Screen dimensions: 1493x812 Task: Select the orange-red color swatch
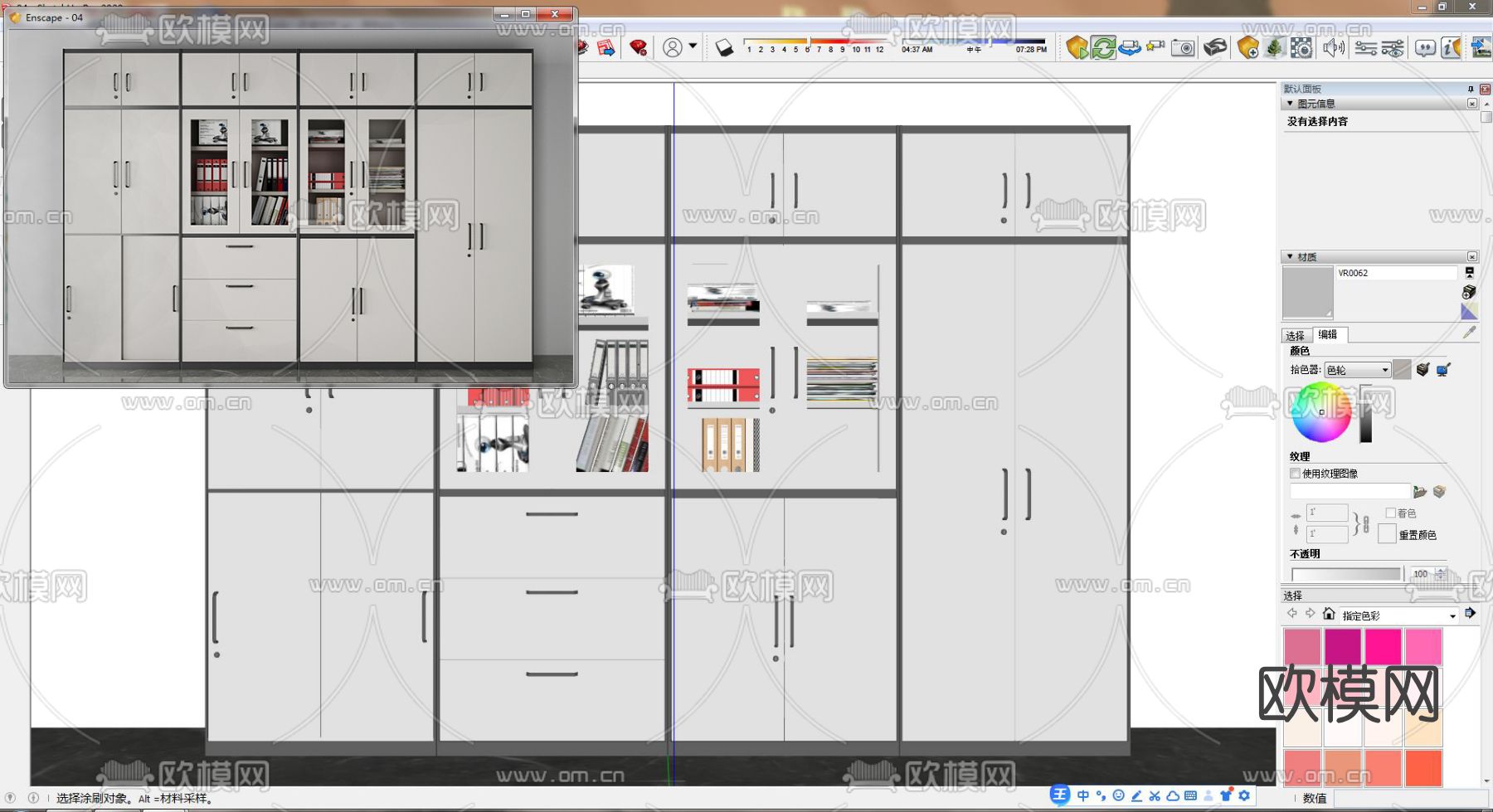pyautogui.click(x=1423, y=767)
